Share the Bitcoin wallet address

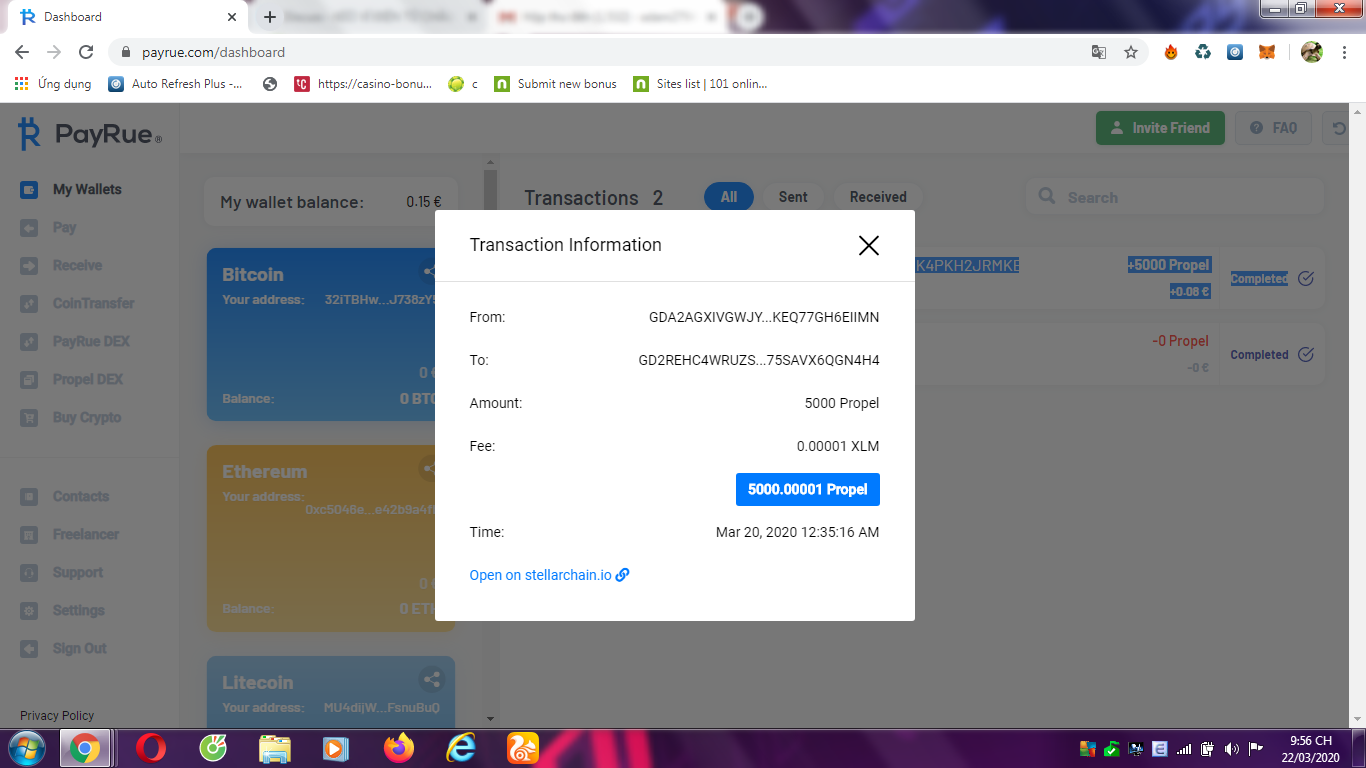[429, 271]
